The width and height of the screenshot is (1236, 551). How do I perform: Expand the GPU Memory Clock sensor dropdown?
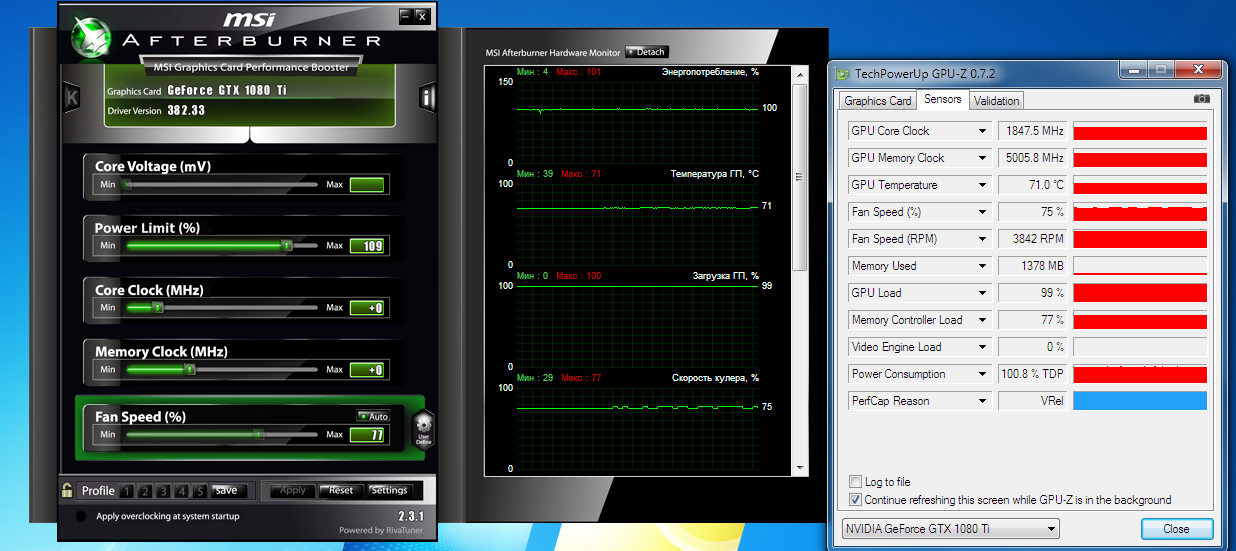[983, 158]
